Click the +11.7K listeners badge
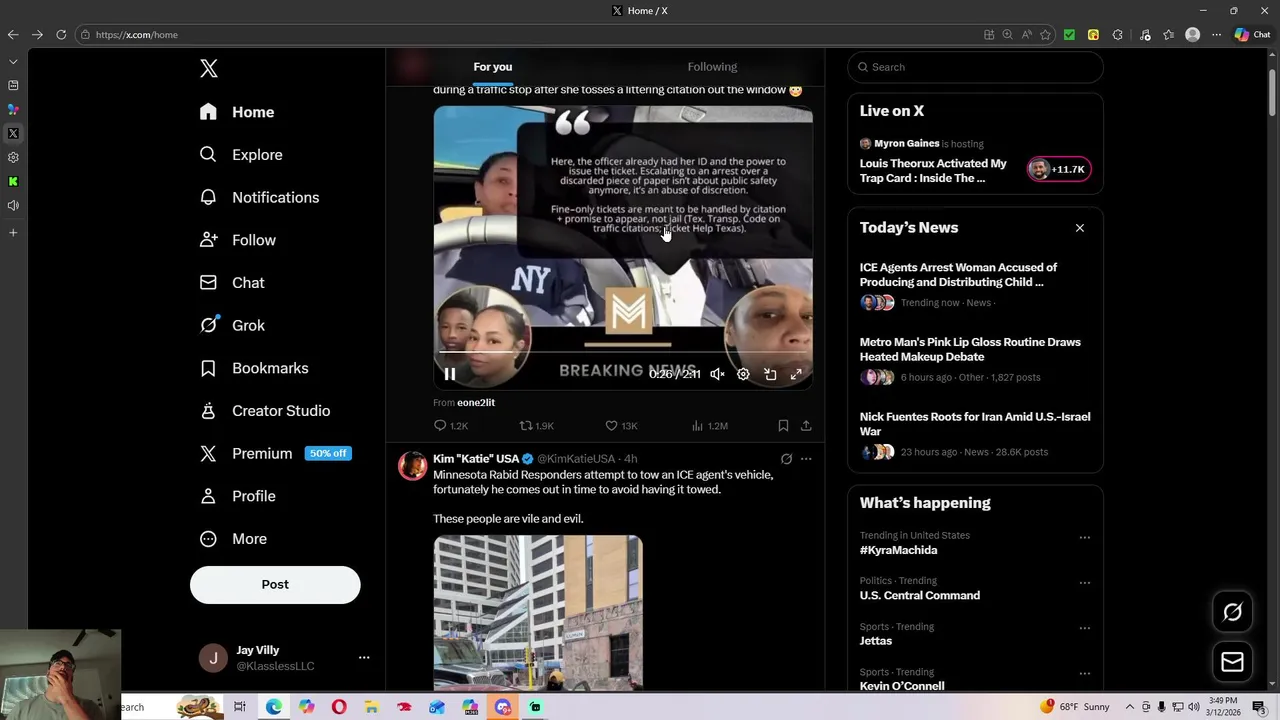 1059,169
